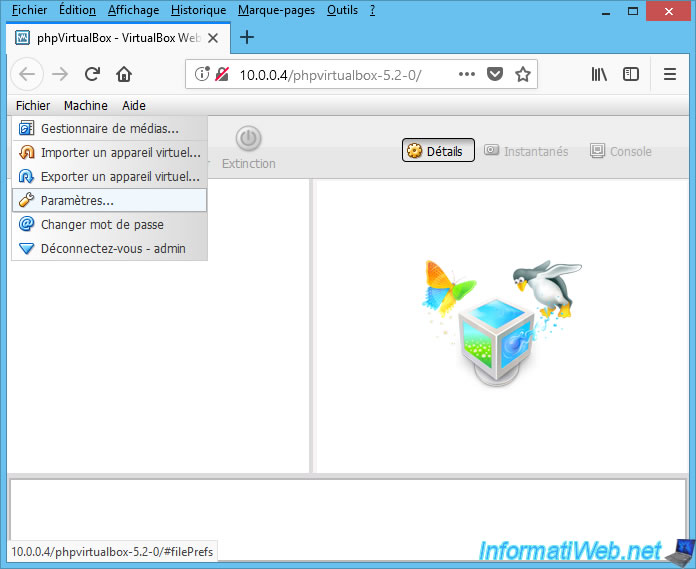Open Firefox Affichage menu

(x=133, y=10)
